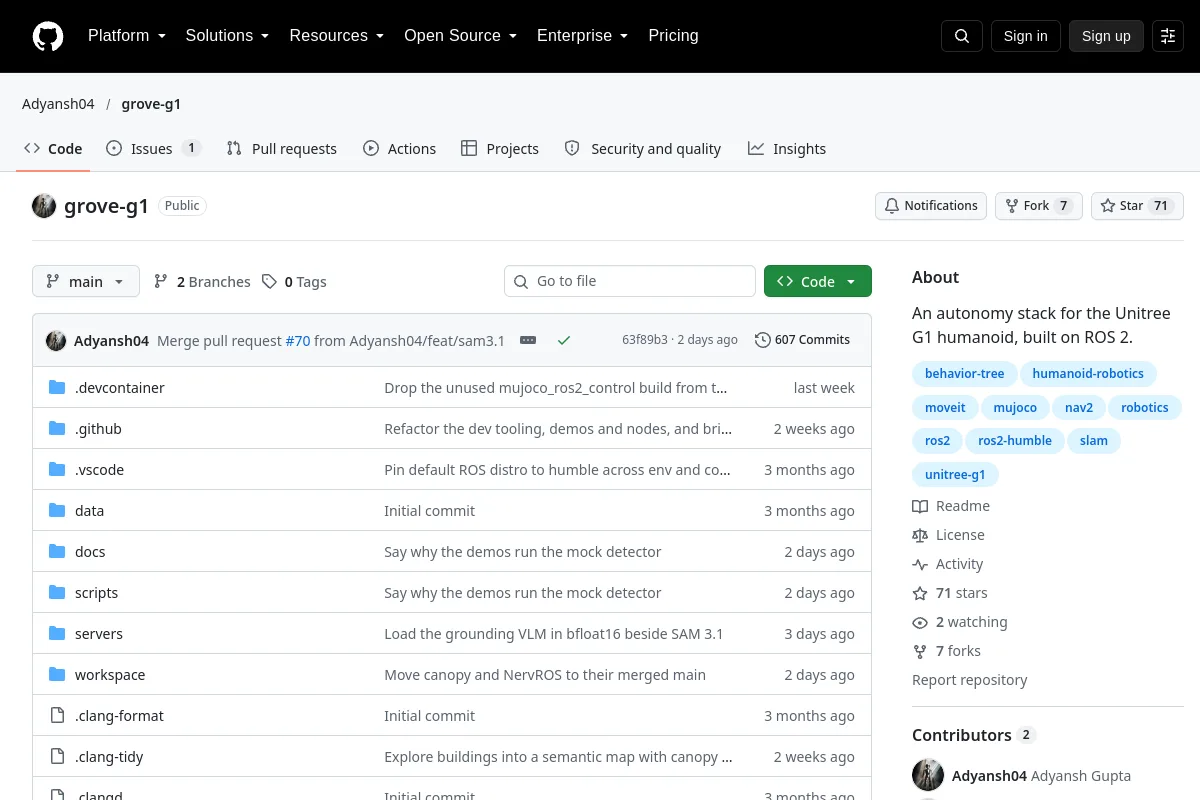This screenshot has width=1200, height=800.
Task: Expand the commit message ellipsis button
Action: point(528,340)
